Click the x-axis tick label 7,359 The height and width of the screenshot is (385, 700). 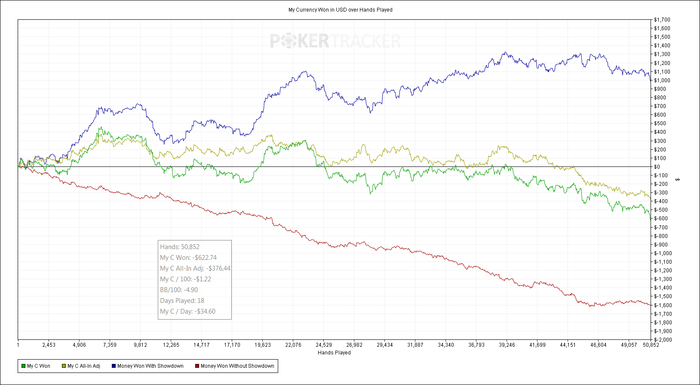coord(110,345)
